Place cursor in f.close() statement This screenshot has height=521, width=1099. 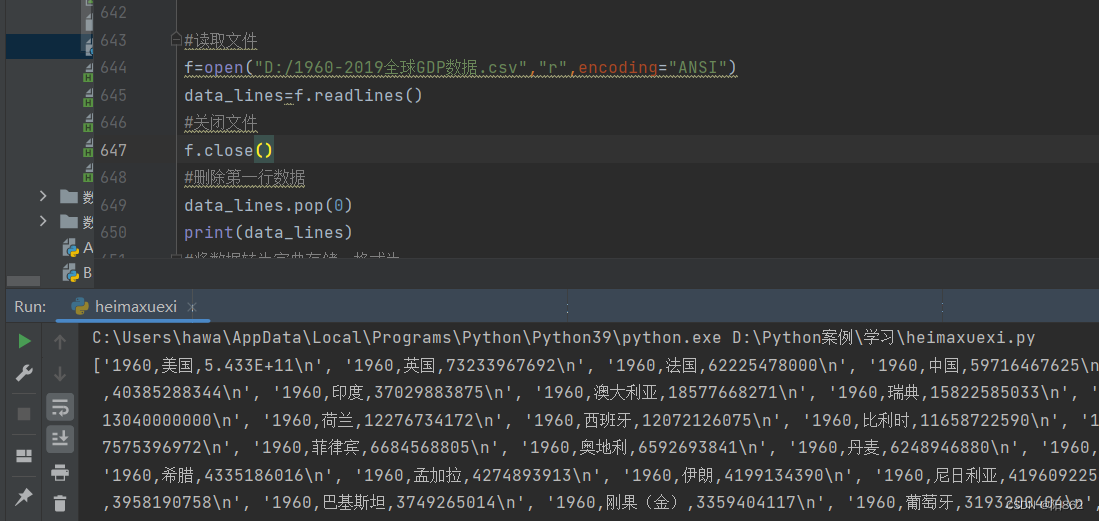(228, 150)
